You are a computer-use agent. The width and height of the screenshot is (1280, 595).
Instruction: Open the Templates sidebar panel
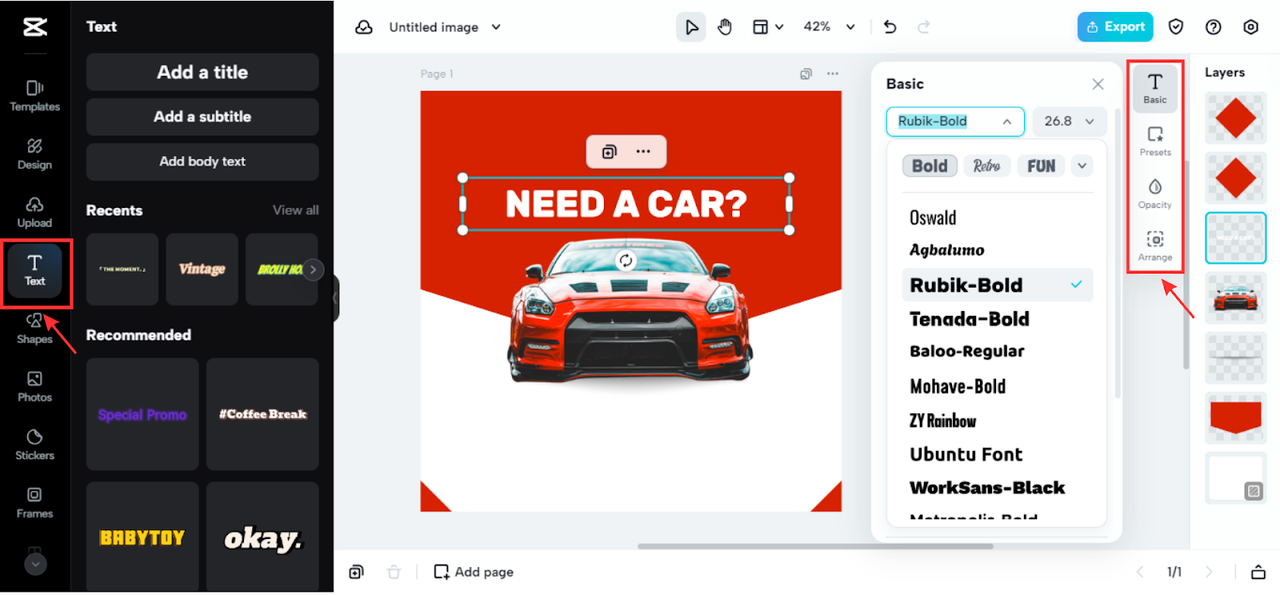click(35, 96)
